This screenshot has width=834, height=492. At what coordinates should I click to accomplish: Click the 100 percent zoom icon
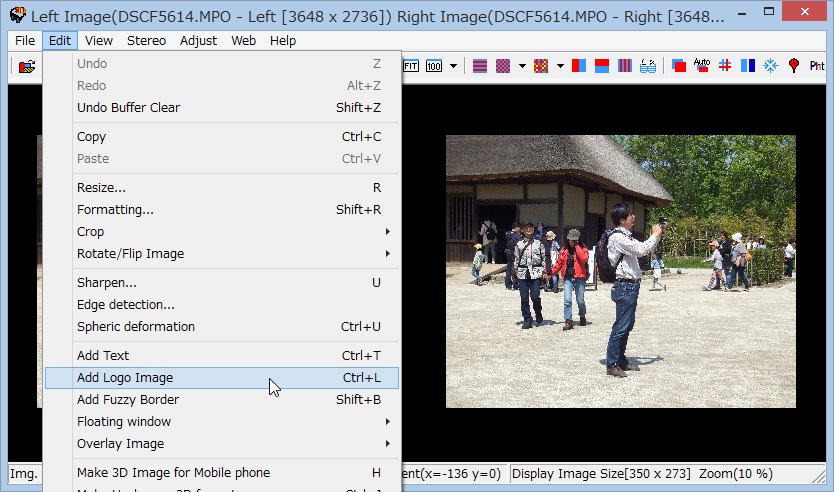tap(434, 66)
